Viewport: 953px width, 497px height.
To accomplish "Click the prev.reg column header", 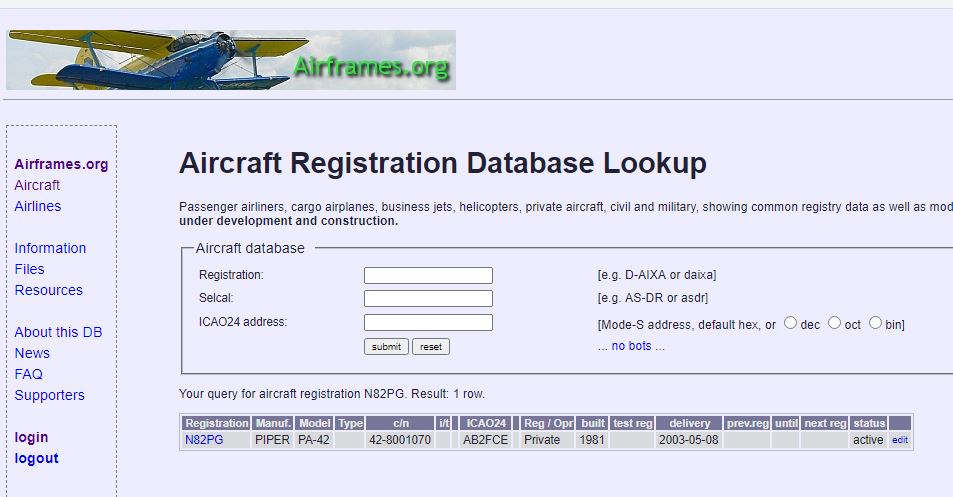I will tap(748, 423).
